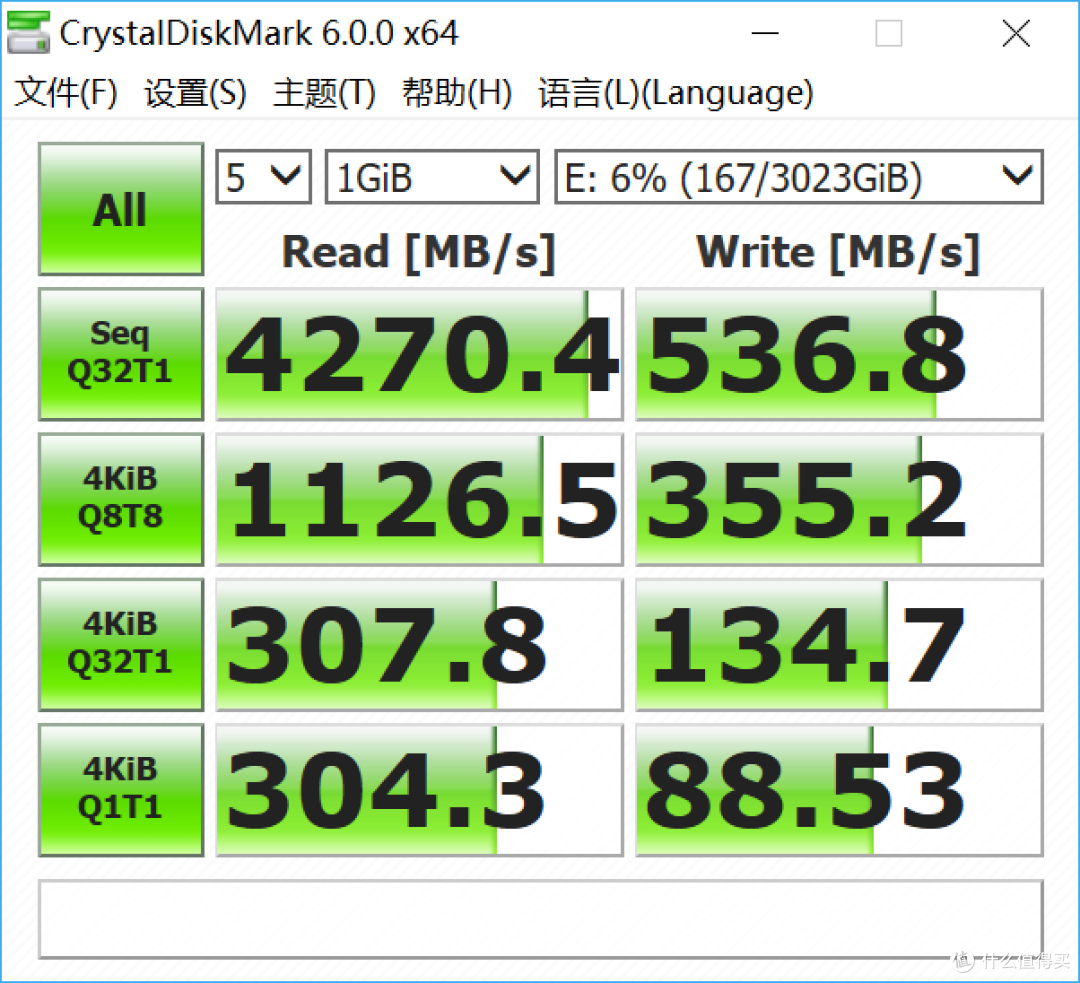Open the 设置(S) menu
1080x983 pixels.
pos(195,93)
